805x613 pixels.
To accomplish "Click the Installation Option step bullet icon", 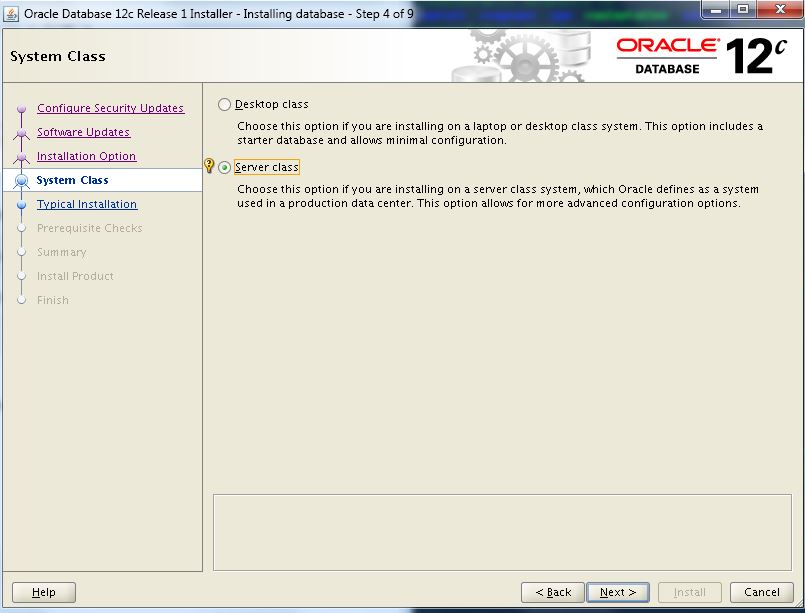I will click(x=22, y=157).
